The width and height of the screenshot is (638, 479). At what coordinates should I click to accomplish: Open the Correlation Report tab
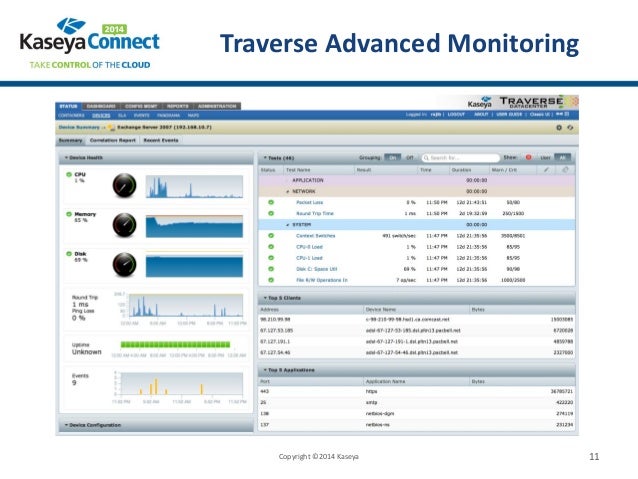[x=113, y=140]
